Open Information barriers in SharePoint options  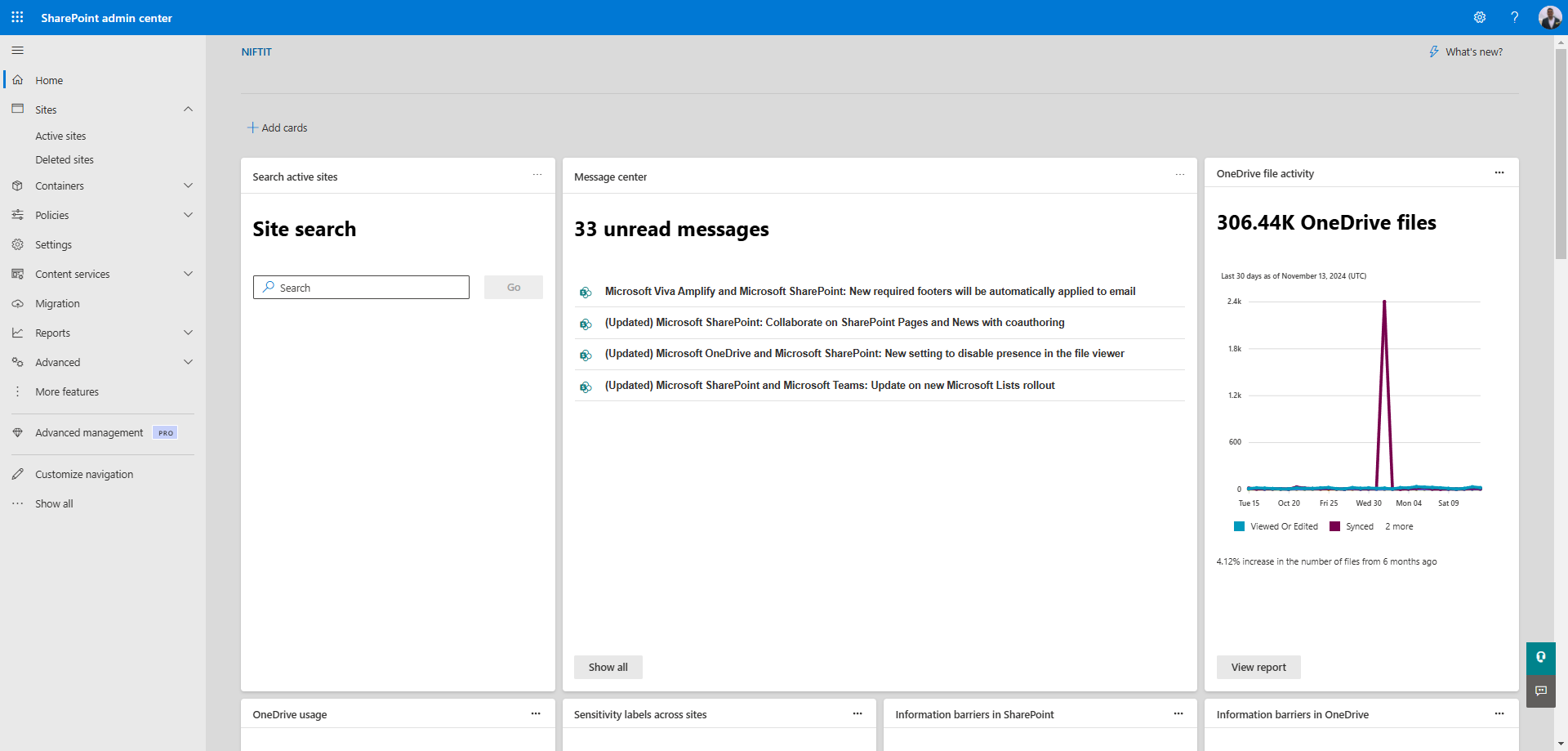click(1178, 713)
